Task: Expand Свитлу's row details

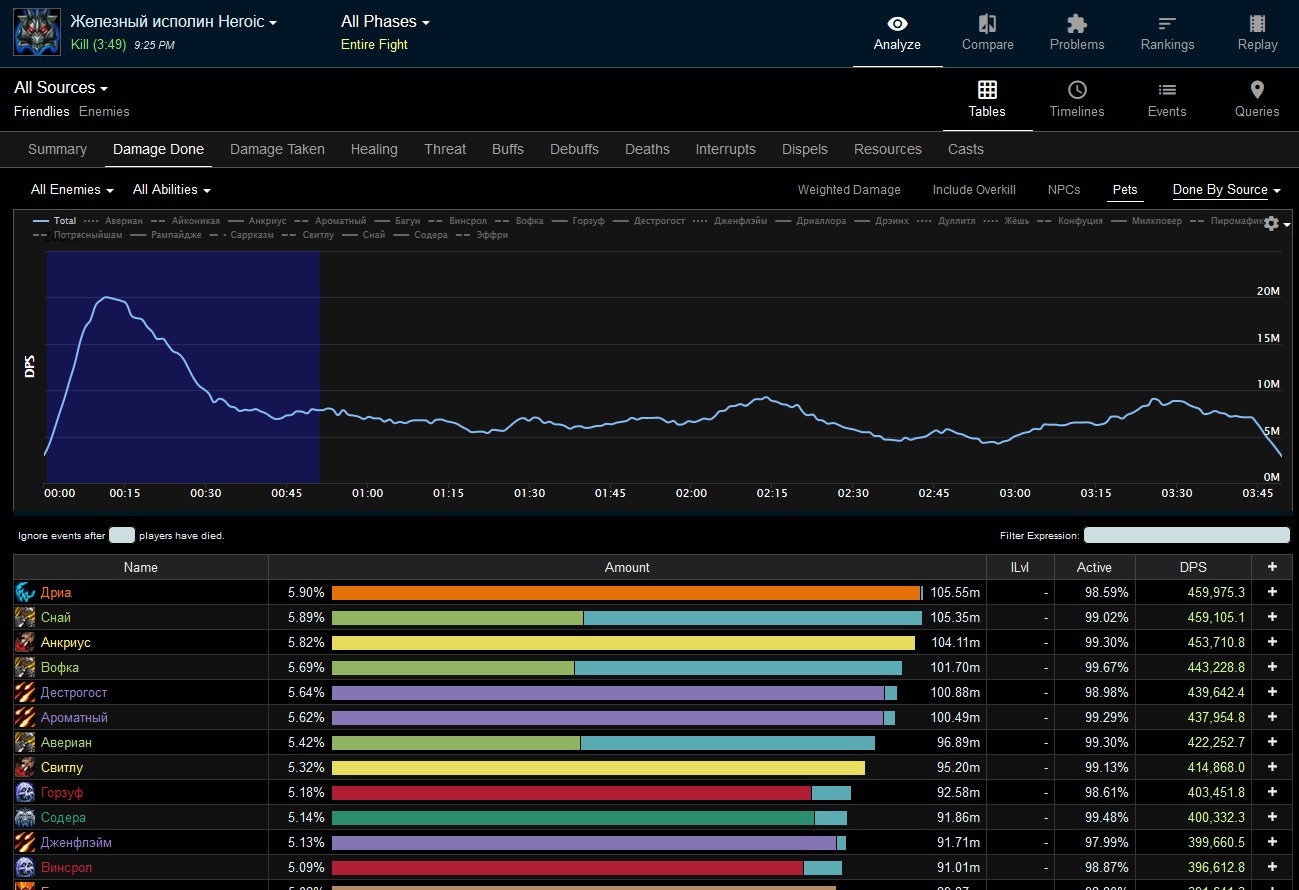Action: tap(1272, 767)
